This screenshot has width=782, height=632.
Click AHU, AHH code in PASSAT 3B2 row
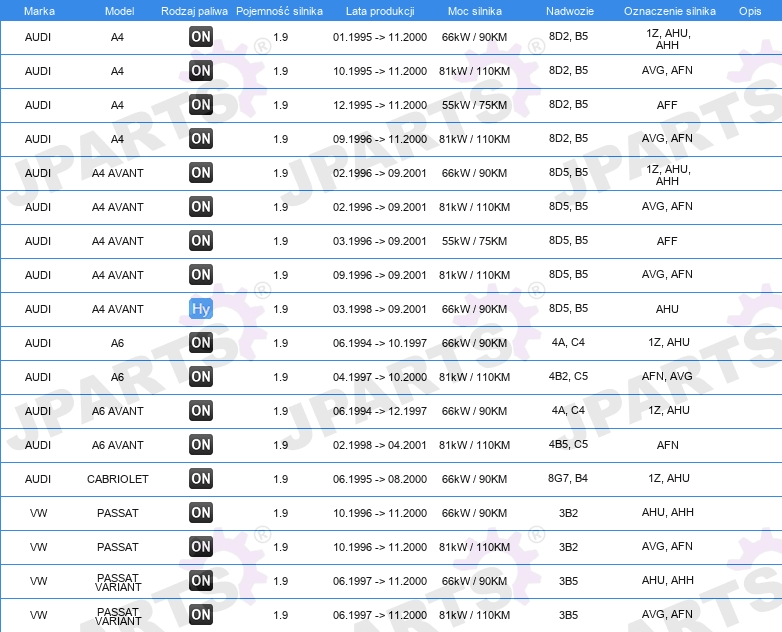[667, 512]
